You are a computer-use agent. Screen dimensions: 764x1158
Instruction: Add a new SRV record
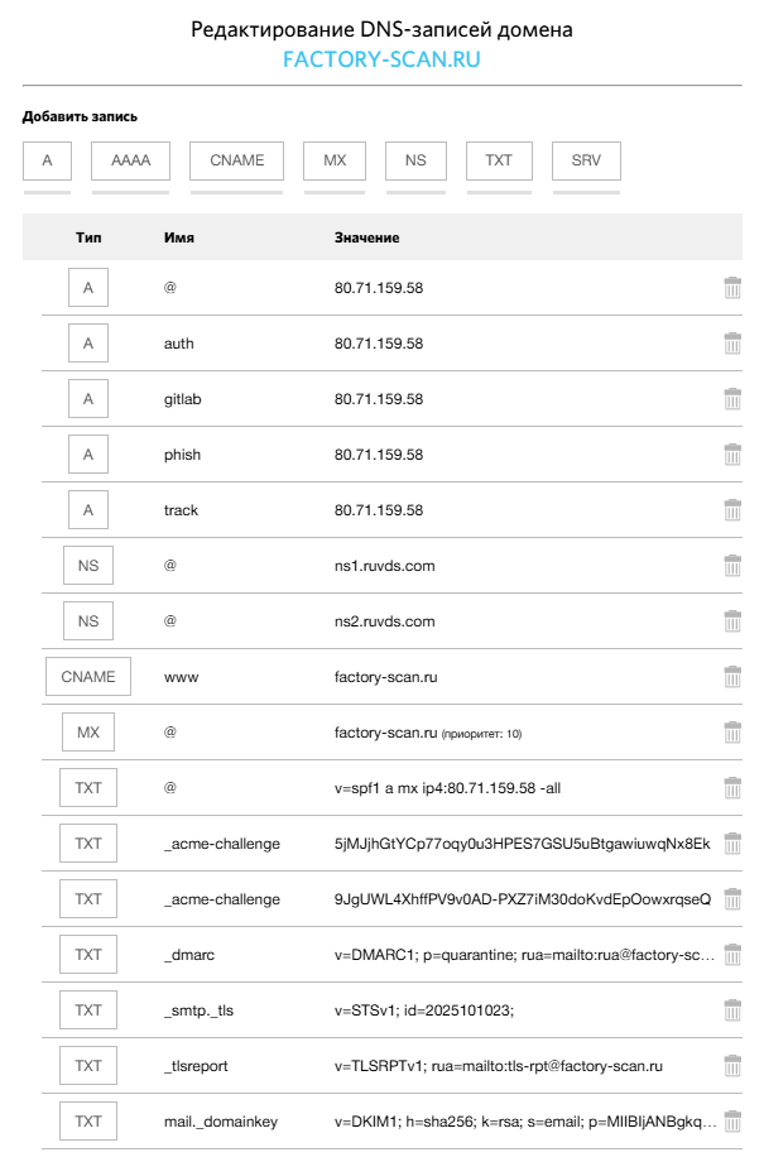586,161
